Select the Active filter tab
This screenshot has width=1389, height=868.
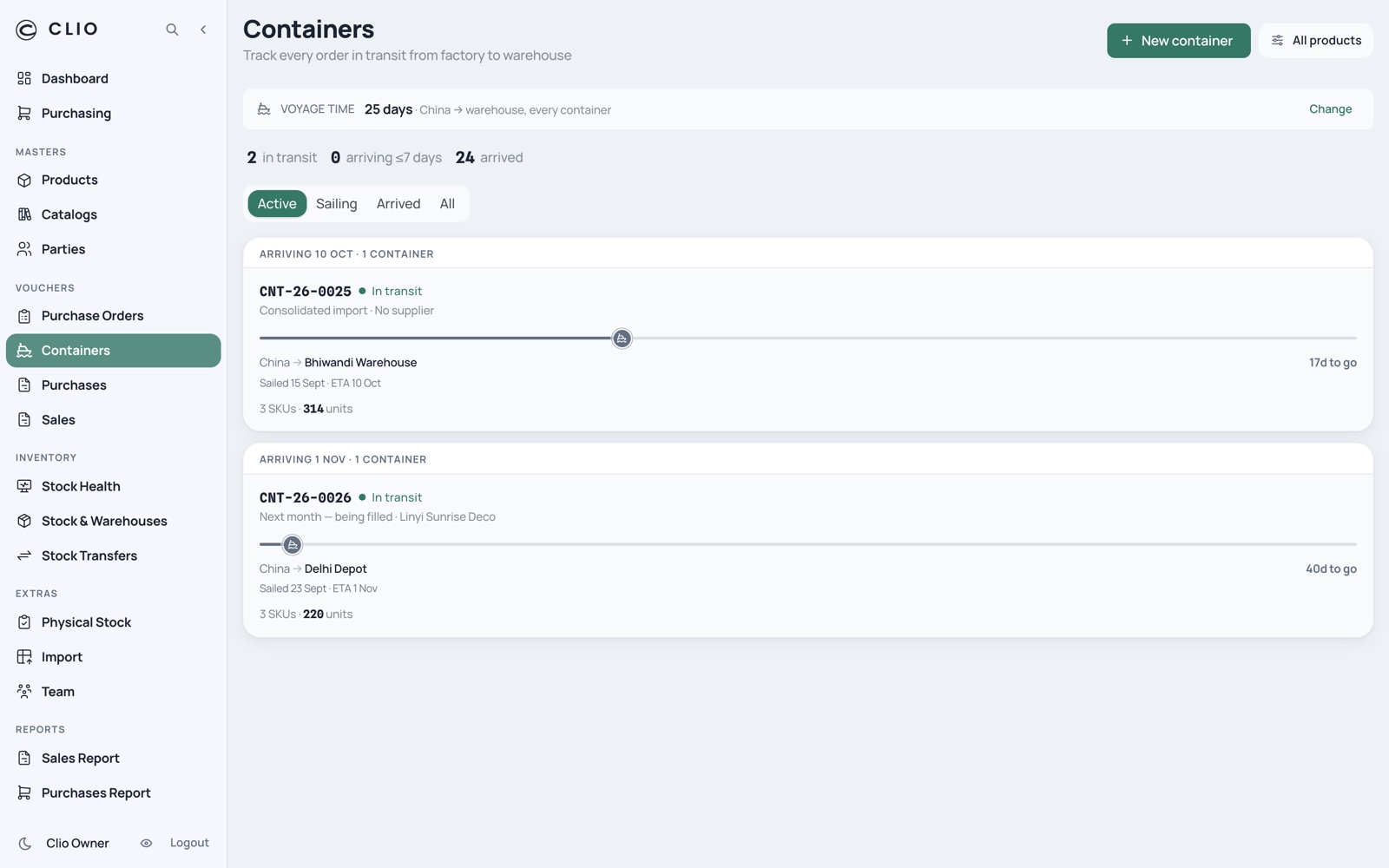[x=277, y=204]
